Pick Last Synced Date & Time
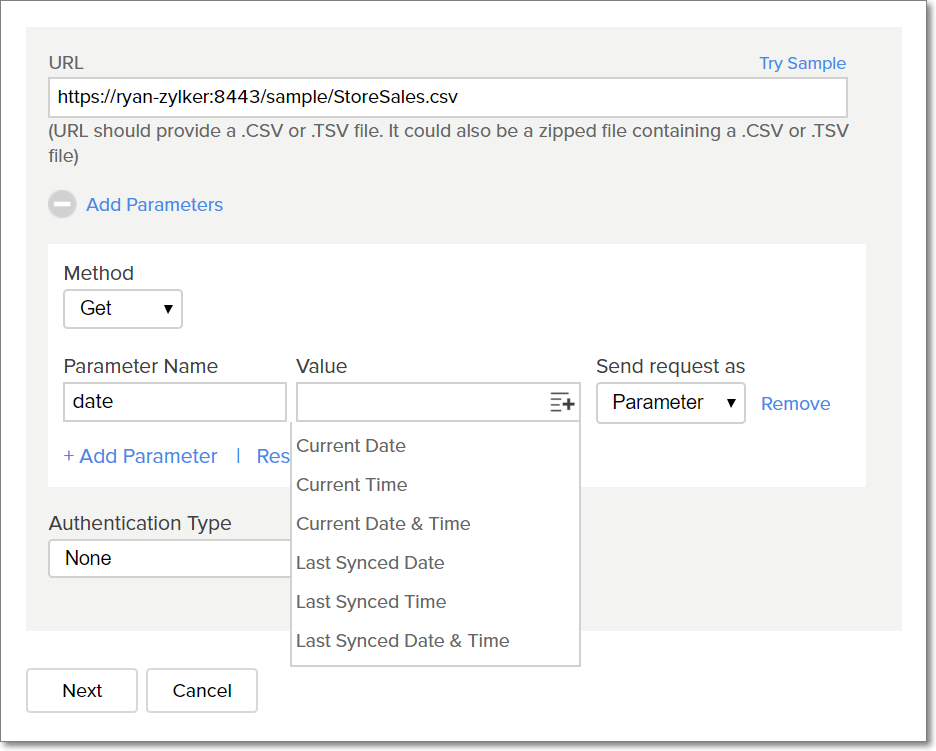Image resolution: width=936 pixels, height=751 pixels. tap(403, 641)
